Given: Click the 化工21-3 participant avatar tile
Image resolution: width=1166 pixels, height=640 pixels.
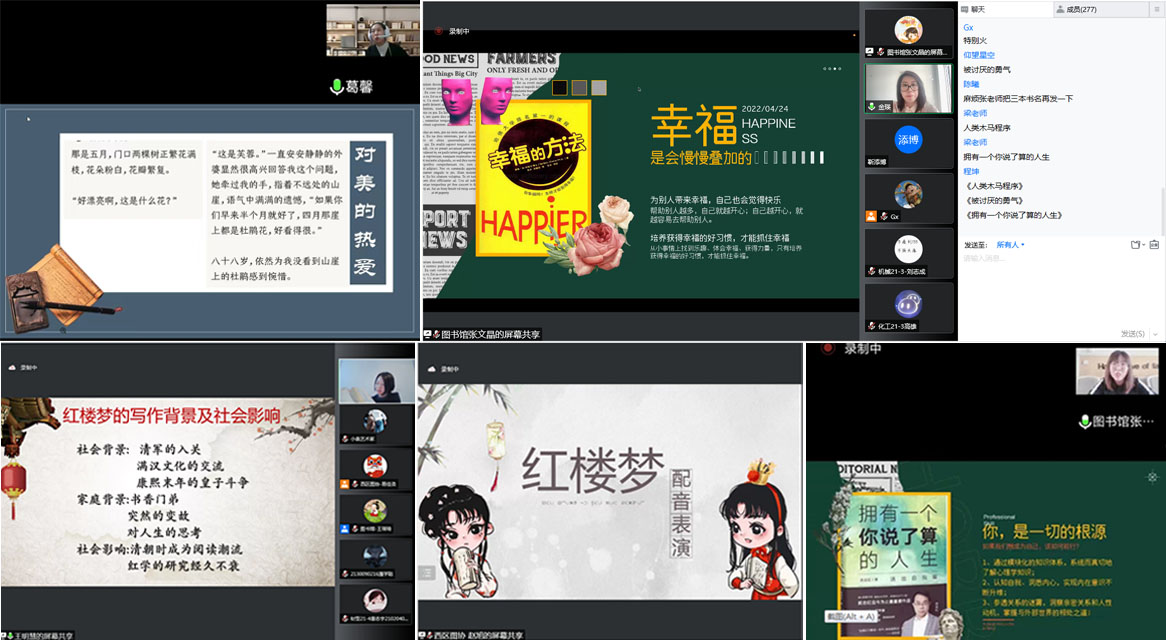Looking at the screenshot, I should point(908,306).
